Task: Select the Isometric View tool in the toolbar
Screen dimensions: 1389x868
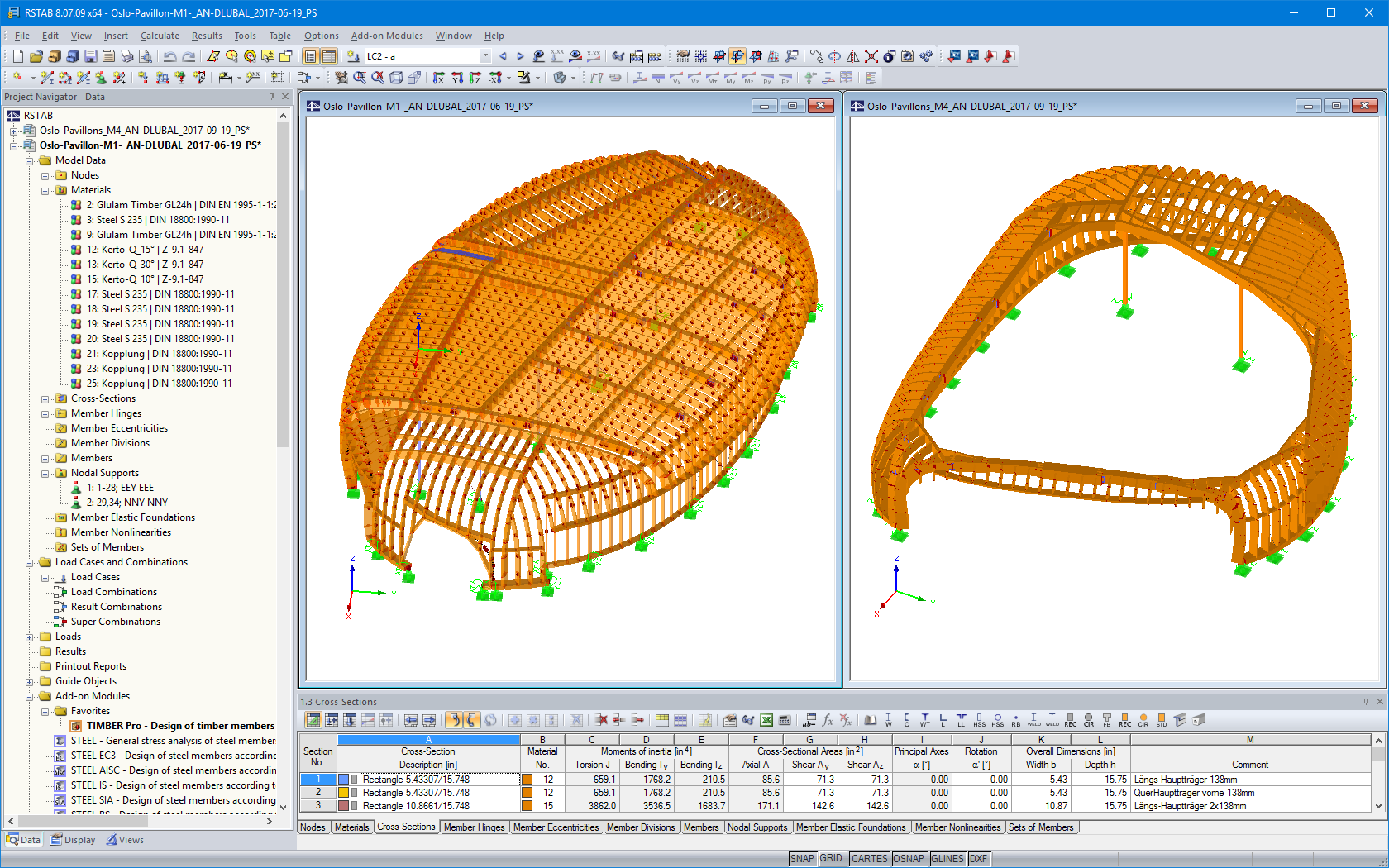Action: [x=395, y=78]
